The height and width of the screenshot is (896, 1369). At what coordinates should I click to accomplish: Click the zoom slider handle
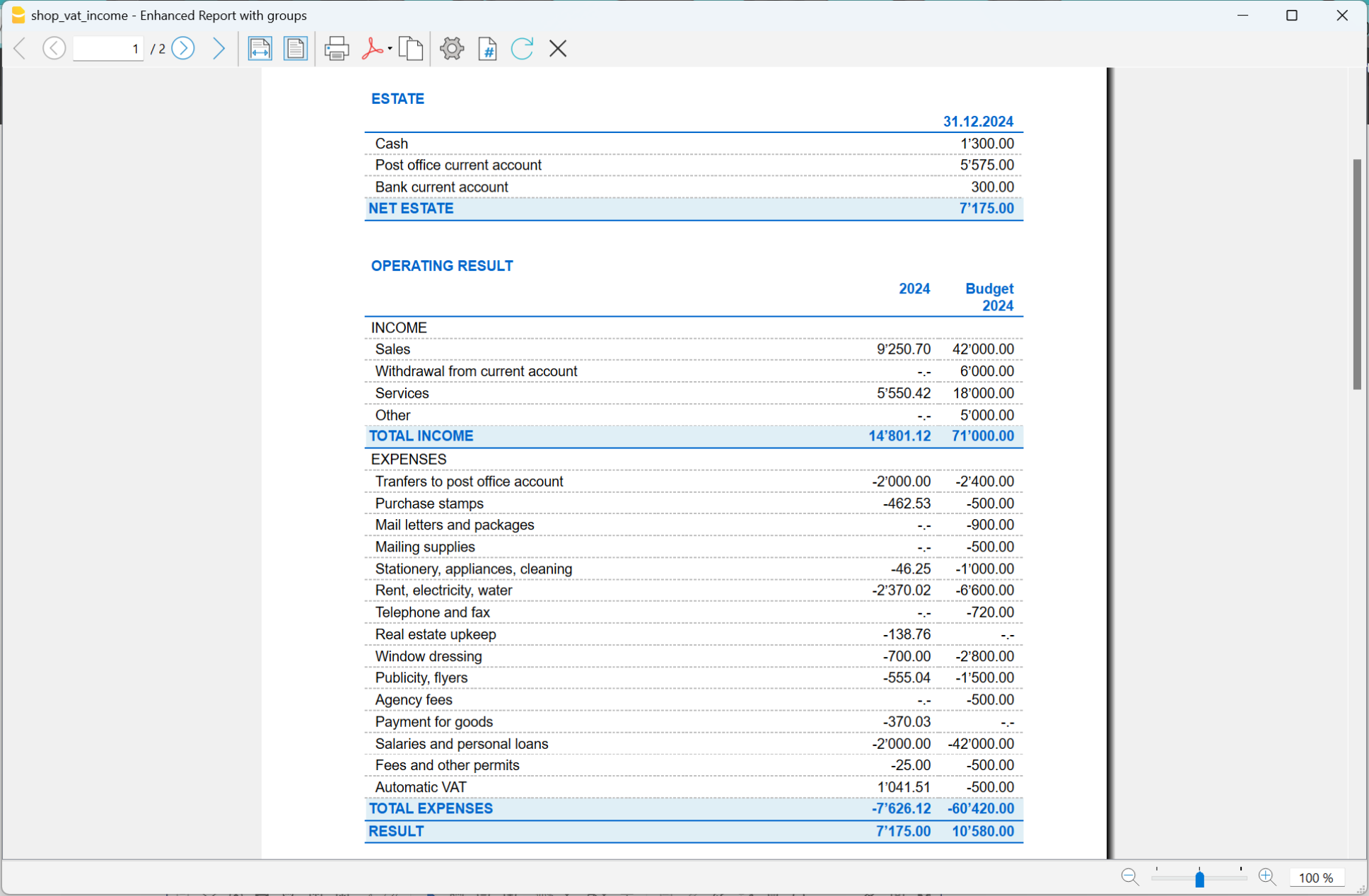coord(1199,878)
